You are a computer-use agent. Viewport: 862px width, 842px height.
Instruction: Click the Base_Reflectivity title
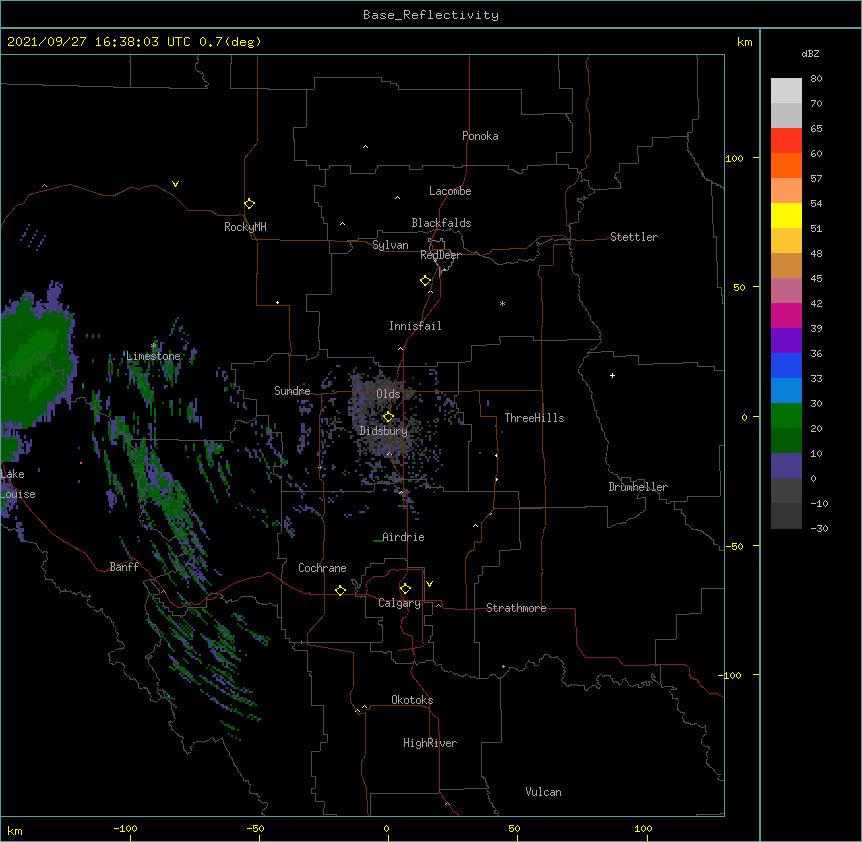click(431, 15)
